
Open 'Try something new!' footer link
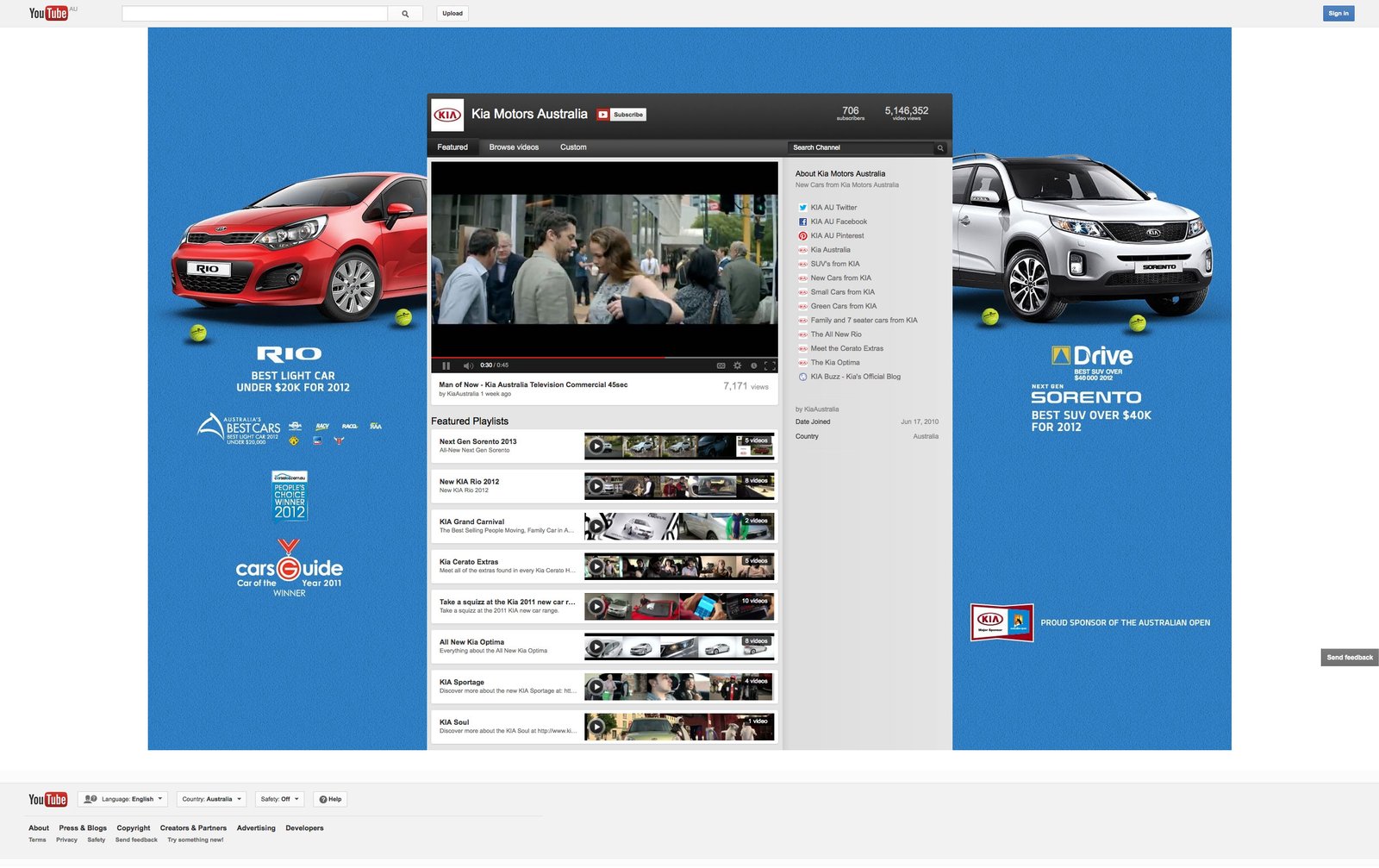(196, 840)
